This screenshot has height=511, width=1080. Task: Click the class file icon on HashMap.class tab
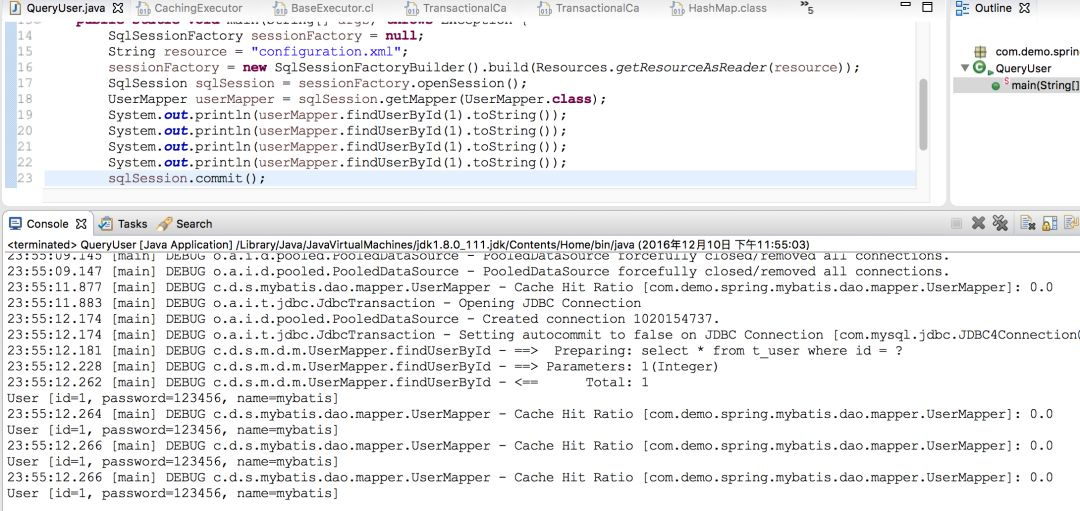pos(676,9)
